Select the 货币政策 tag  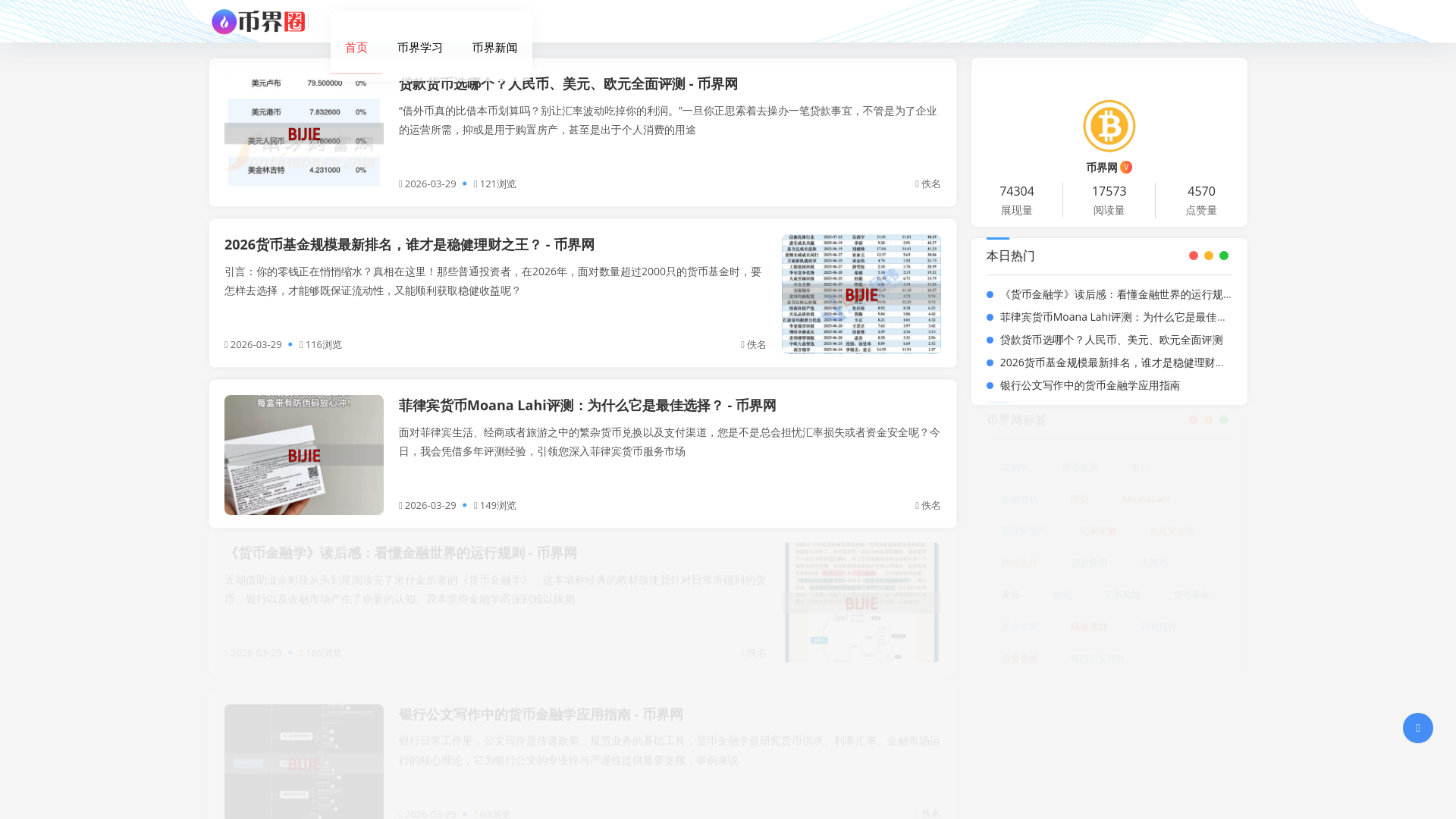(x=1080, y=467)
